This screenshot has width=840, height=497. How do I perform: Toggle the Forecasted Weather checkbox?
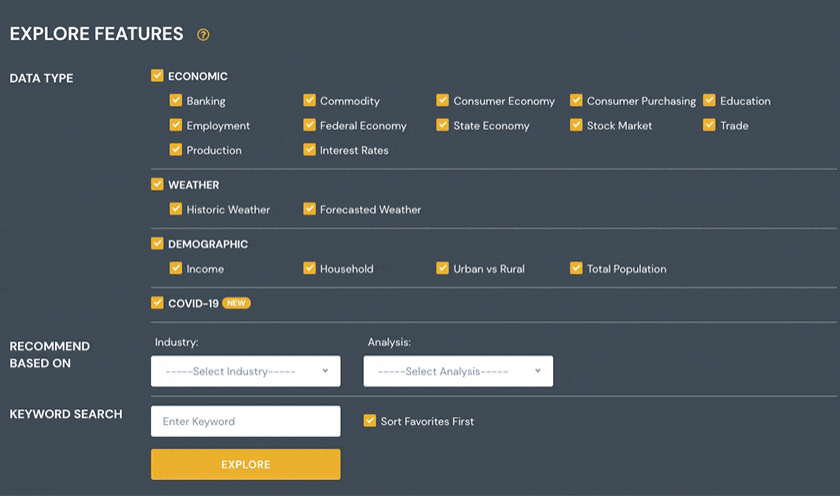310,210
